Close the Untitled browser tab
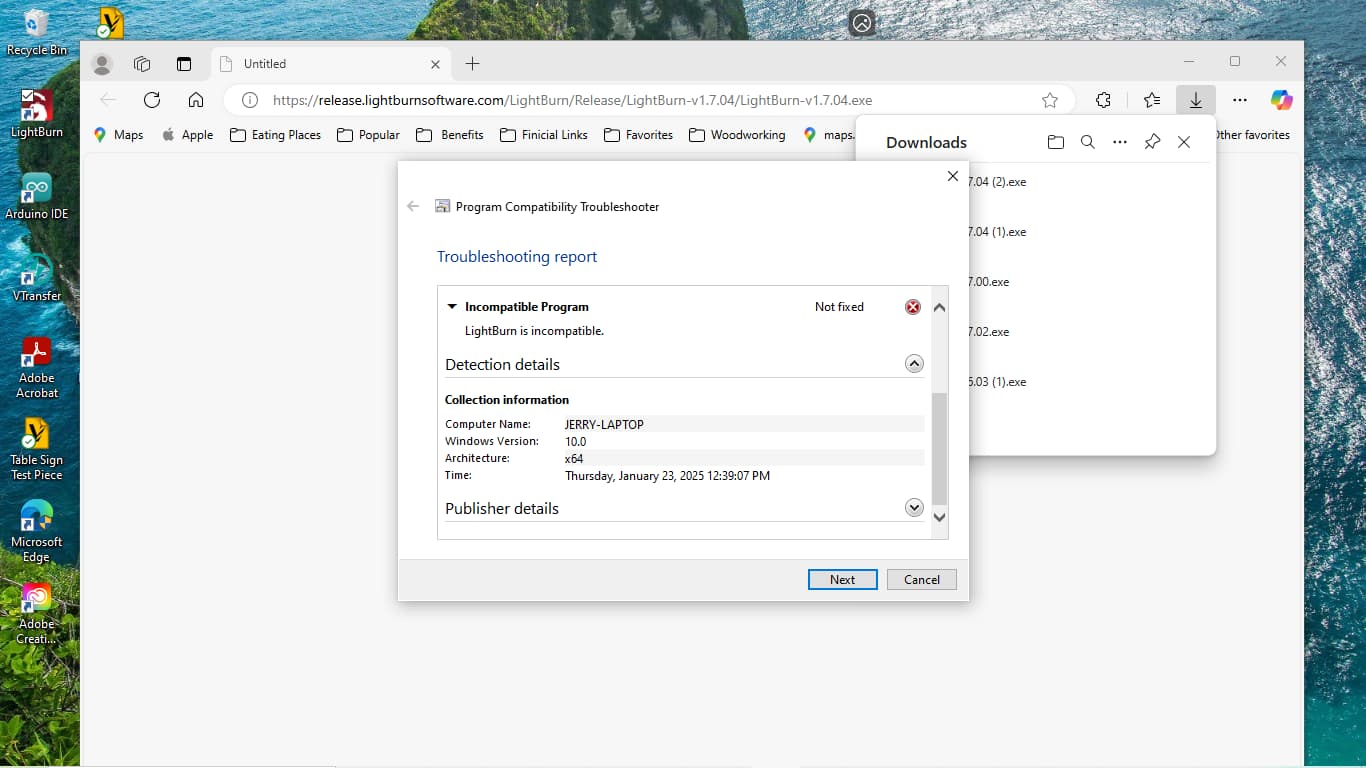 click(435, 64)
